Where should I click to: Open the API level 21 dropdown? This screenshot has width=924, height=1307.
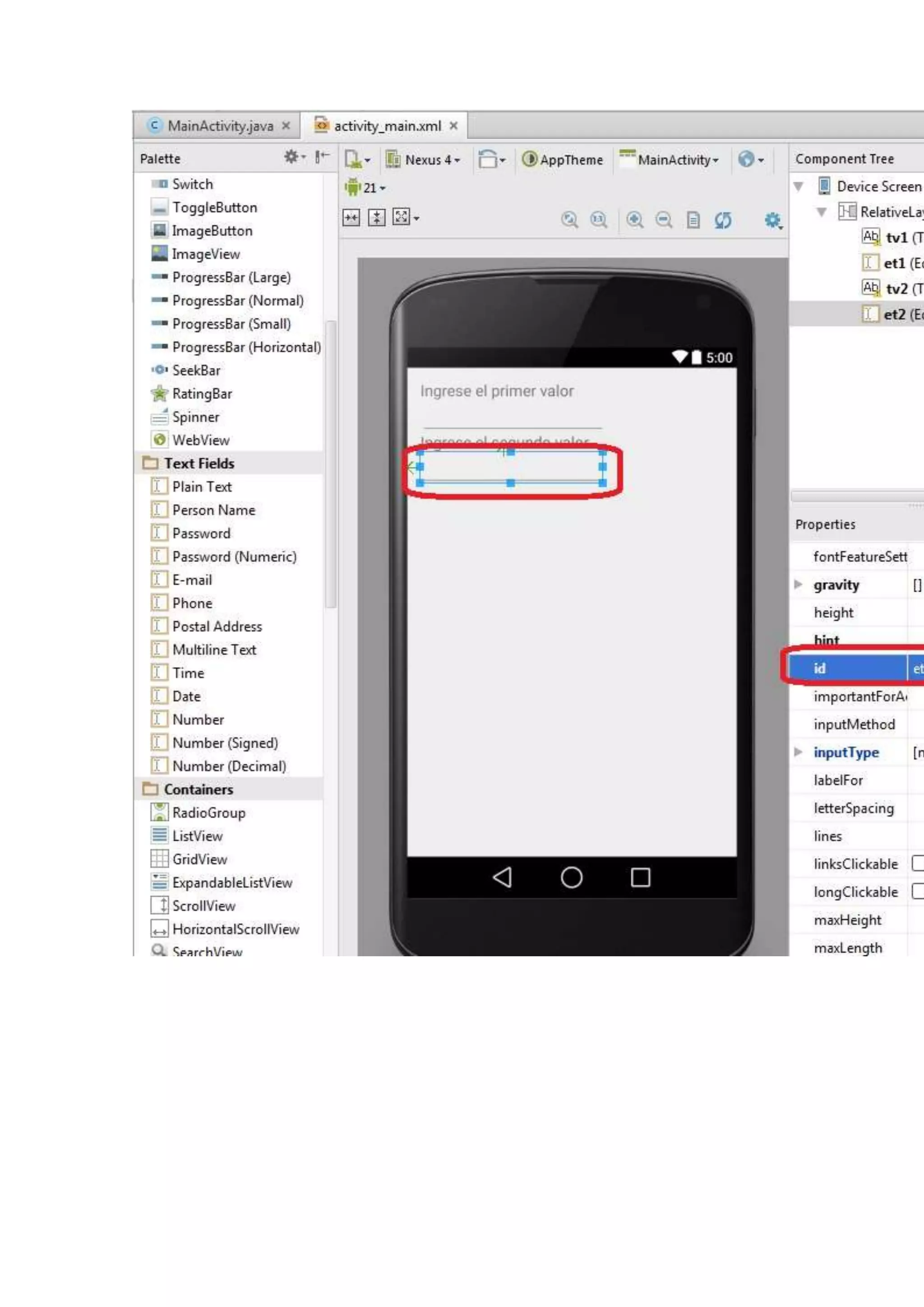[x=366, y=188]
